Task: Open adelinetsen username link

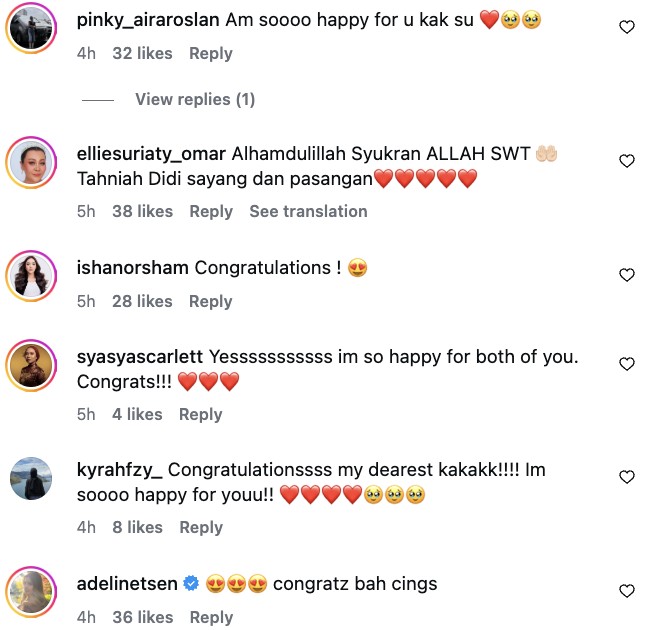Action: pos(127,584)
